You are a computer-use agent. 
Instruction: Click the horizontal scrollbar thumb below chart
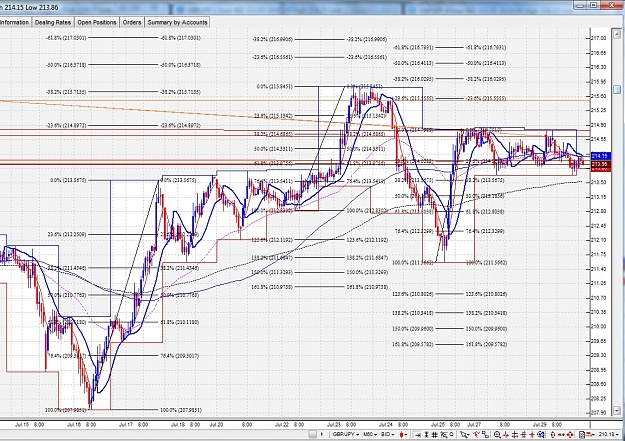pos(313,434)
